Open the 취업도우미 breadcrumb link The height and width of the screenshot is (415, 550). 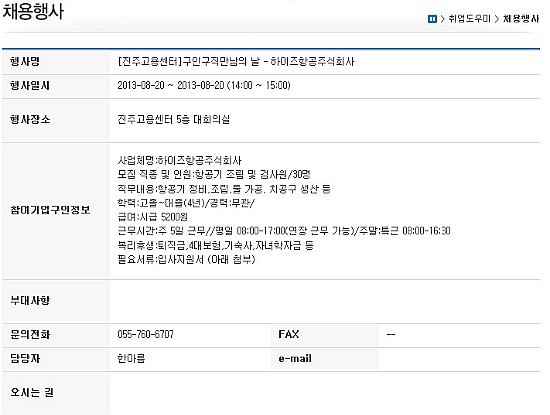469,19
